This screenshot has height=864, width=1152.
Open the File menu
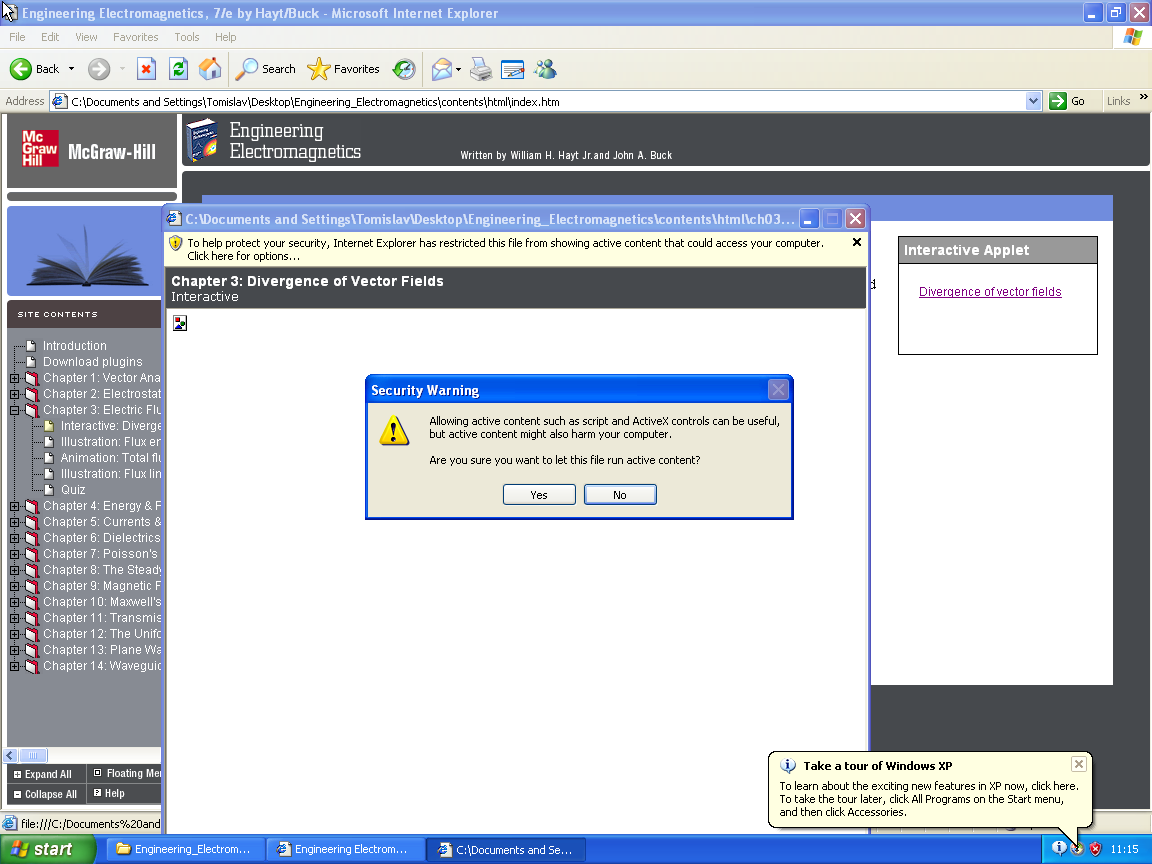pyautogui.click(x=17, y=37)
